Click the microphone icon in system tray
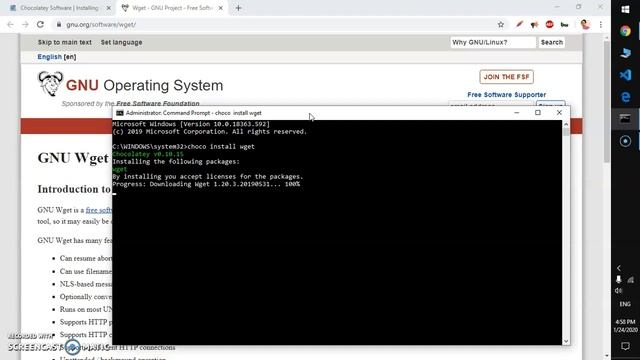640x360 pixels. pos(619,279)
